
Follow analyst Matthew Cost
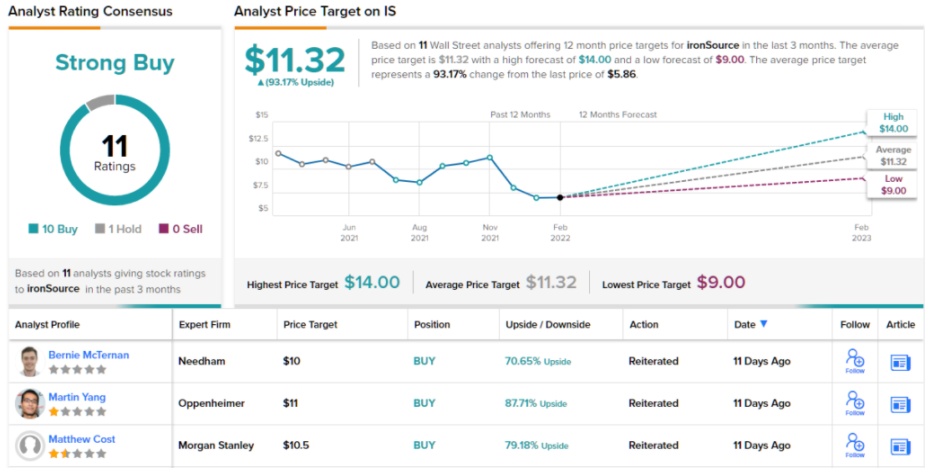tap(855, 445)
